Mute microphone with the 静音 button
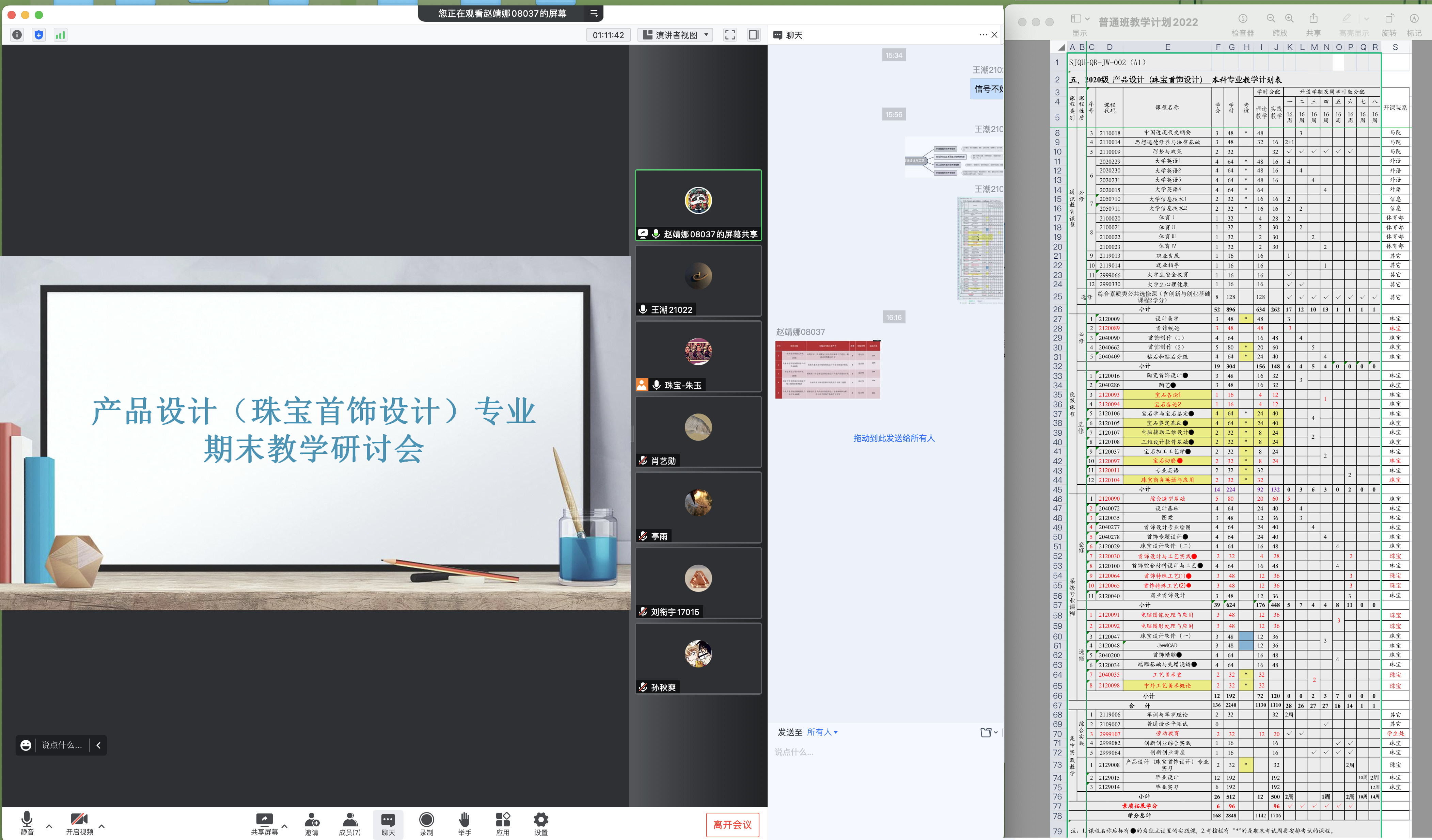The height and width of the screenshot is (840, 1432). point(27,820)
